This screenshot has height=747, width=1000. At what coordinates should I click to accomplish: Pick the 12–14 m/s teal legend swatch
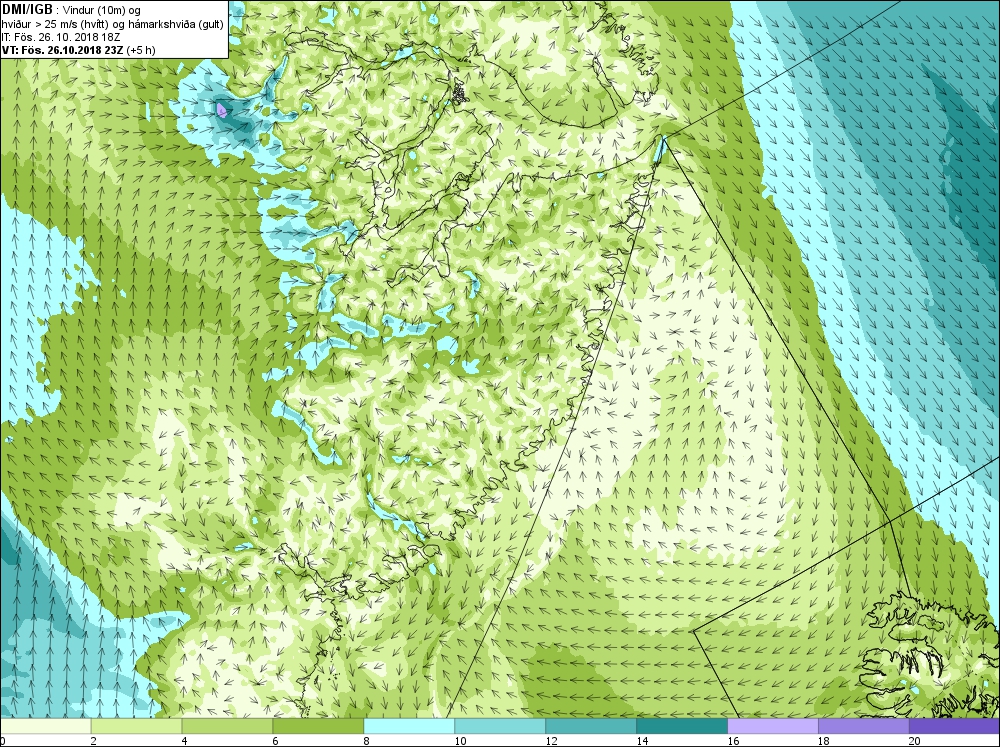pyautogui.click(x=591, y=726)
